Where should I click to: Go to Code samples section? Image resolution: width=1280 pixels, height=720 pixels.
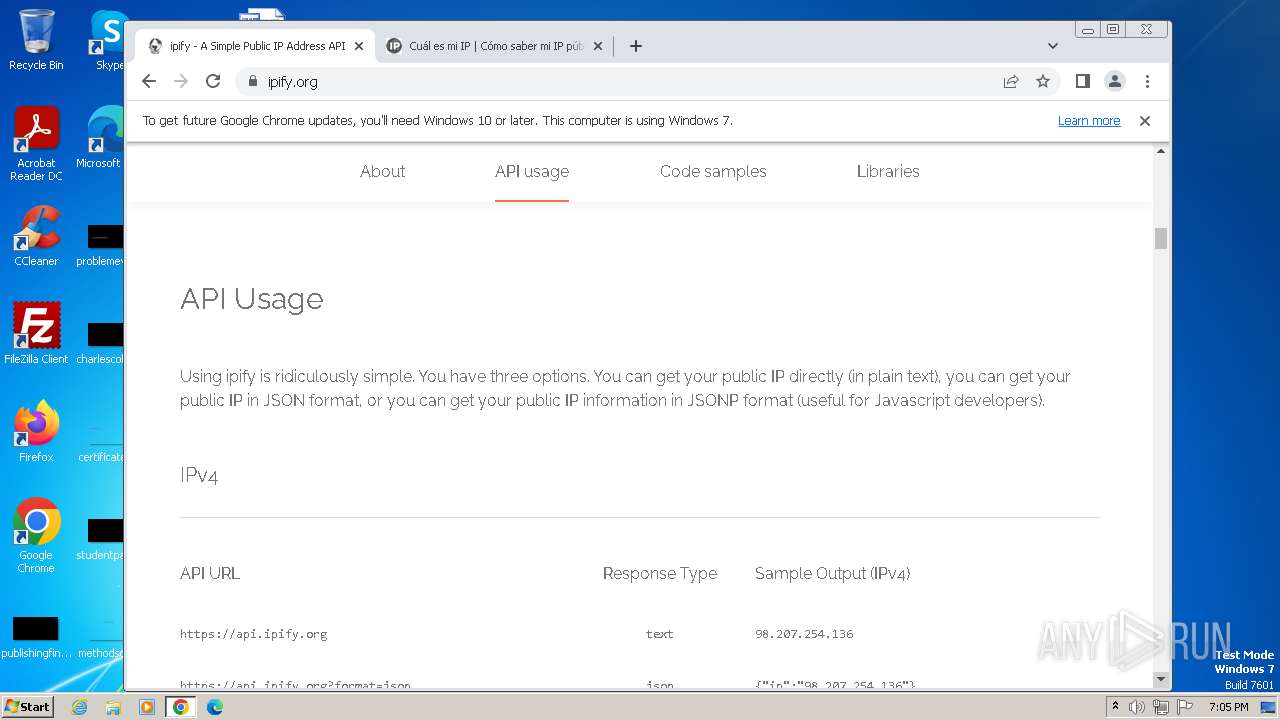tap(713, 171)
